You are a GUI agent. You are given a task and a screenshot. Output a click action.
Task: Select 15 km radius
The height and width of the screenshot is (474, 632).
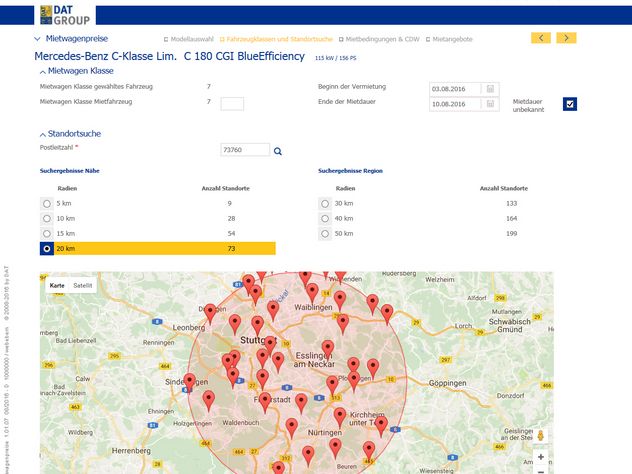(x=47, y=234)
